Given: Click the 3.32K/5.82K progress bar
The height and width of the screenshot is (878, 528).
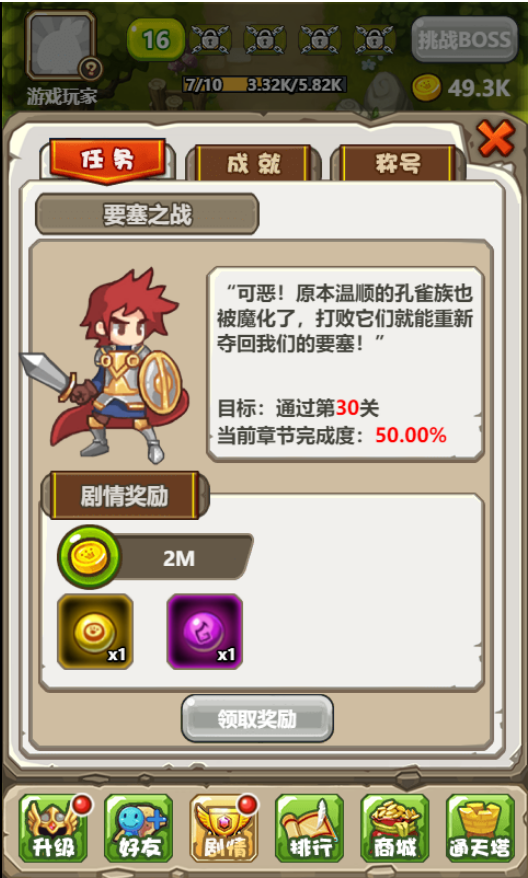Looking at the screenshot, I should [264, 85].
